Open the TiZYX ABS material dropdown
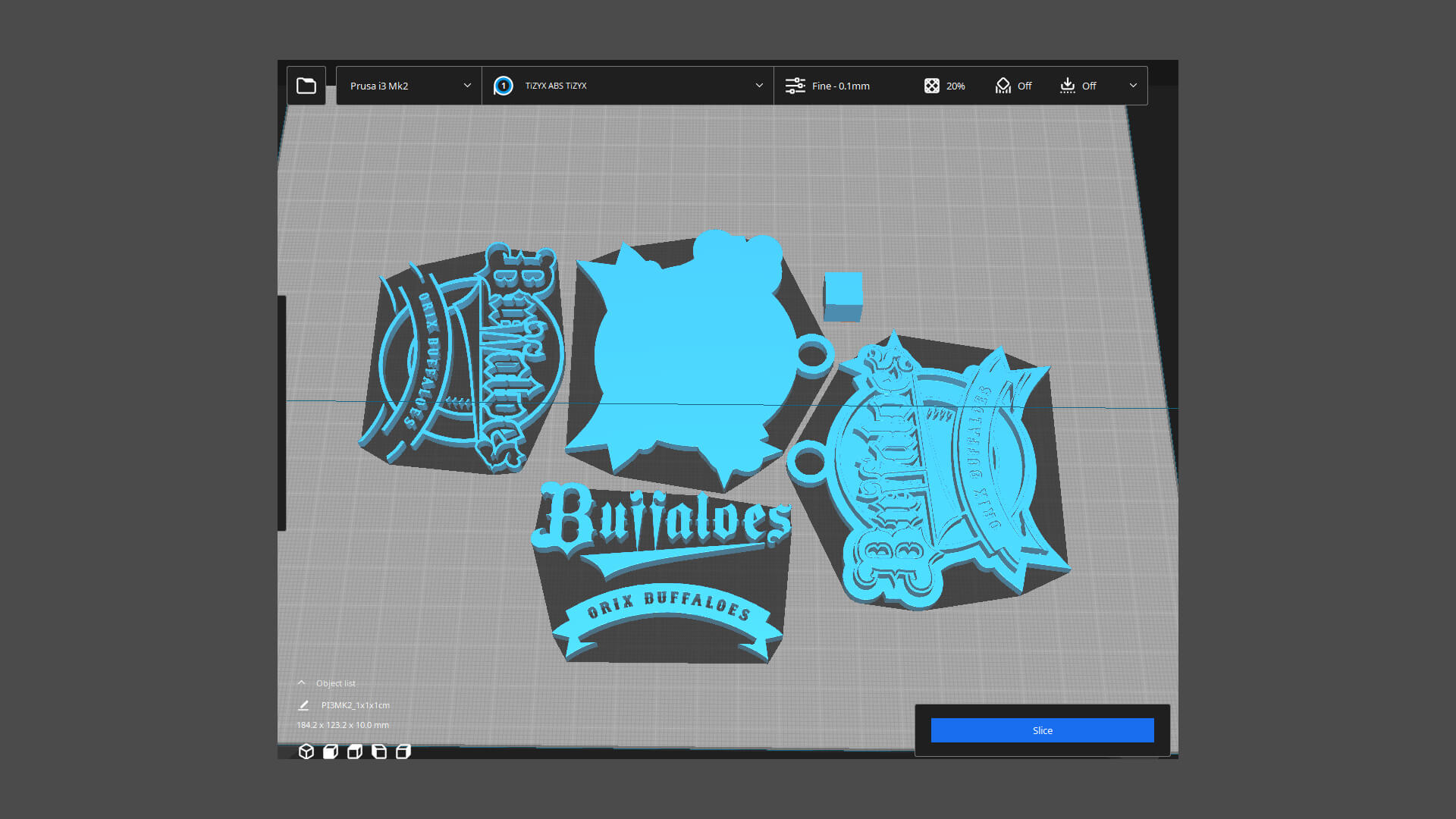Image resolution: width=1456 pixels, height=819 pixels. click(628, 86)
